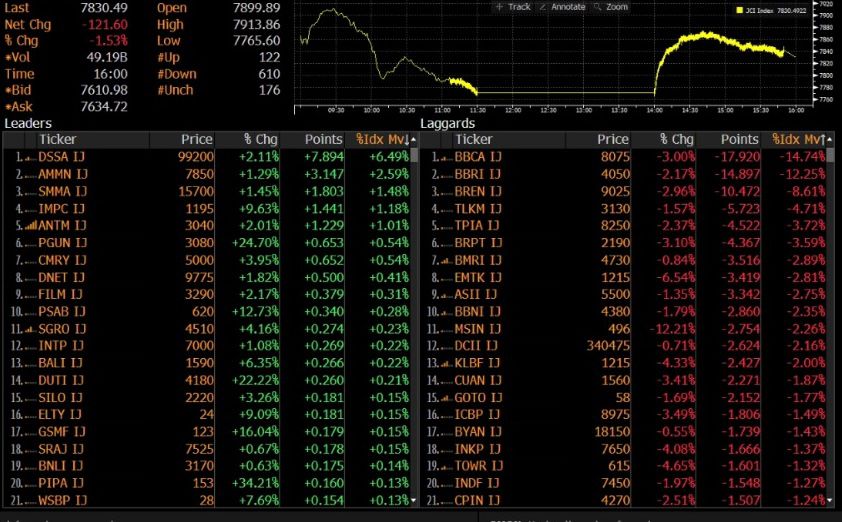Select the PSAB IJ ticker
The height and width of the screenshot is (522, 842).
[x=62, y=311]
